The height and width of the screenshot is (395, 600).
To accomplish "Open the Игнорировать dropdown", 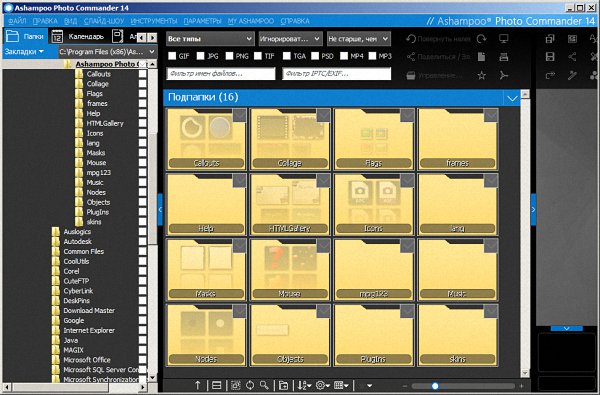I will [290, 39].
